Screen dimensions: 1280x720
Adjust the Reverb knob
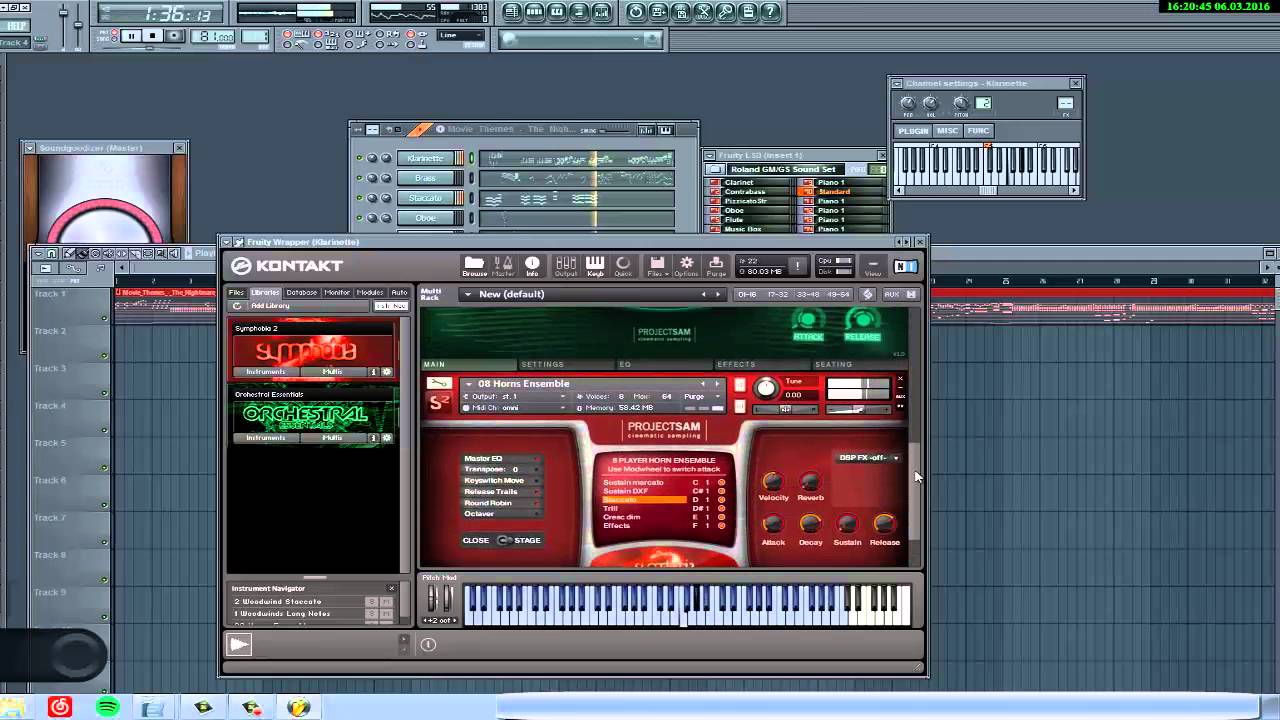pos(810,482)
